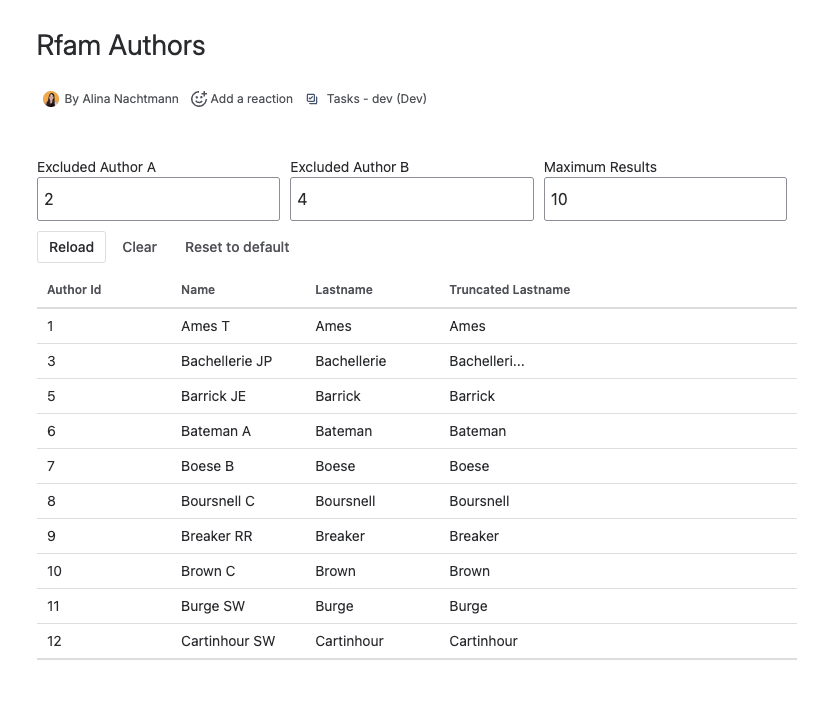Focus the Excluded Author B input

pos(411,198)
